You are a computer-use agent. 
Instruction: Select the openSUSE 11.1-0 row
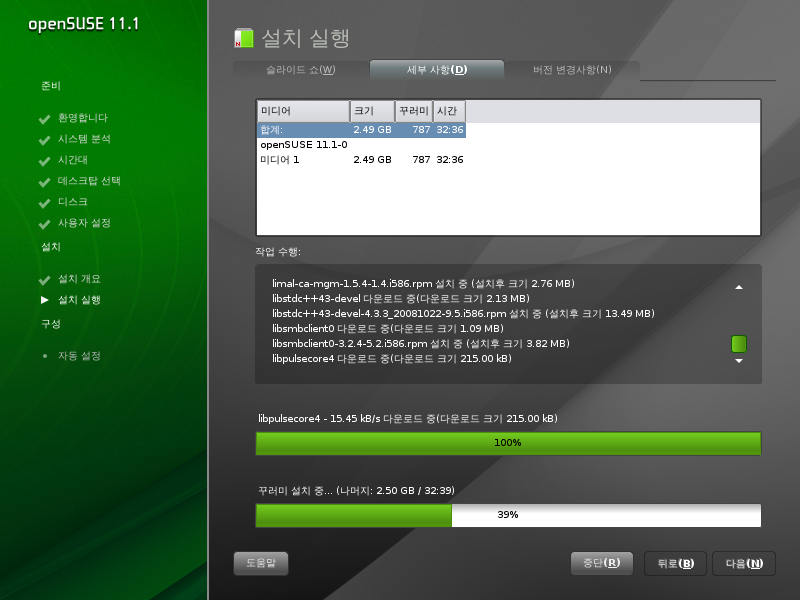click(362, 145)
